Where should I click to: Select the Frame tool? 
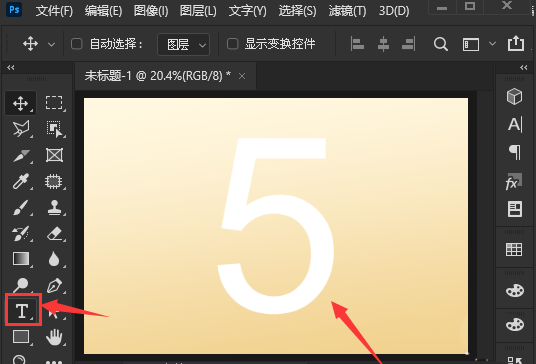54,155
